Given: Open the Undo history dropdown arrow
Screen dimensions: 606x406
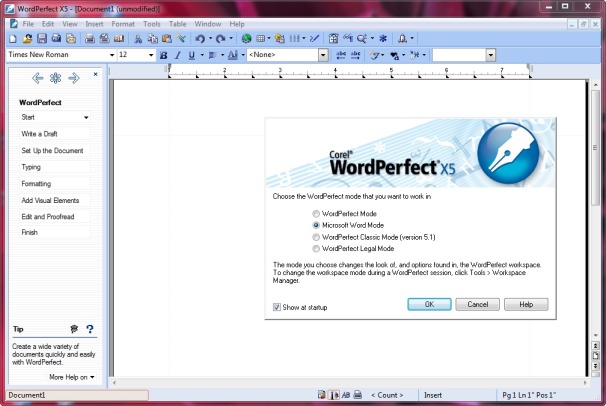Looking at the screenshot, I should pyautogui.click(x=210, y=38).
